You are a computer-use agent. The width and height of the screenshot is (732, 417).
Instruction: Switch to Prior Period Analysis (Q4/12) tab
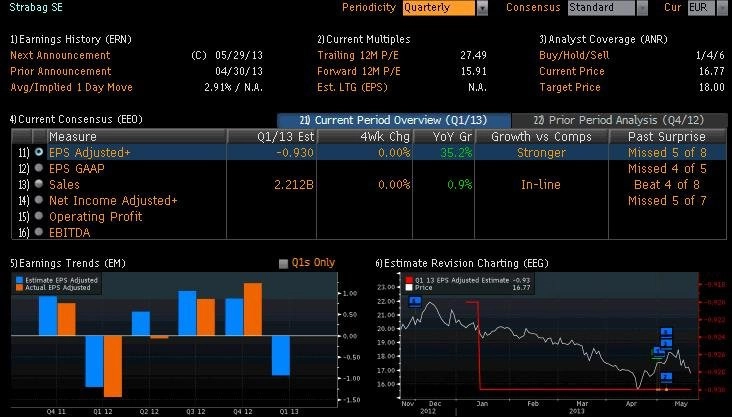(619, 120)
